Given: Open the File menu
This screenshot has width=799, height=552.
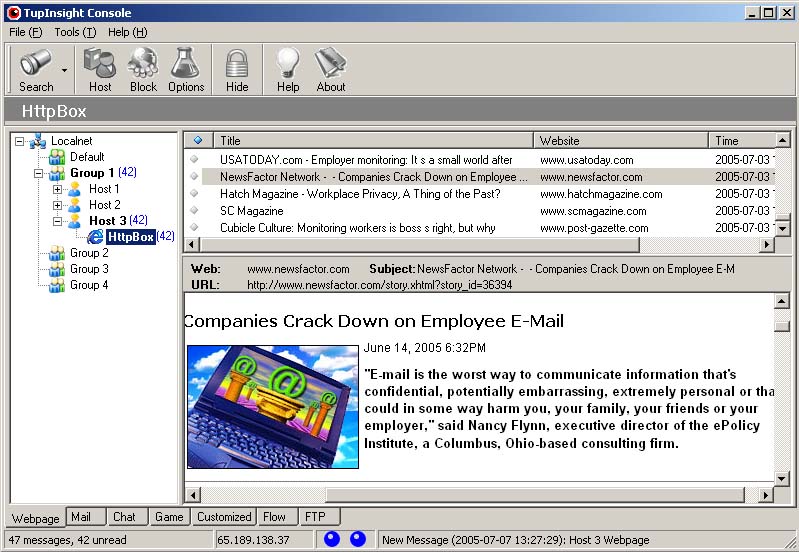Looking at the screenshot, I should (x=26, y=32).
